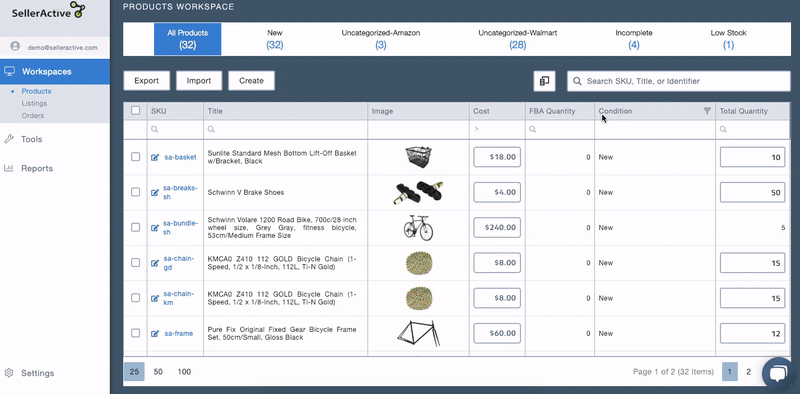Screen dimensions: 800x394
Task: Click the $240.00 cost field
Action: pyautogui.click(x=497, y=228)
